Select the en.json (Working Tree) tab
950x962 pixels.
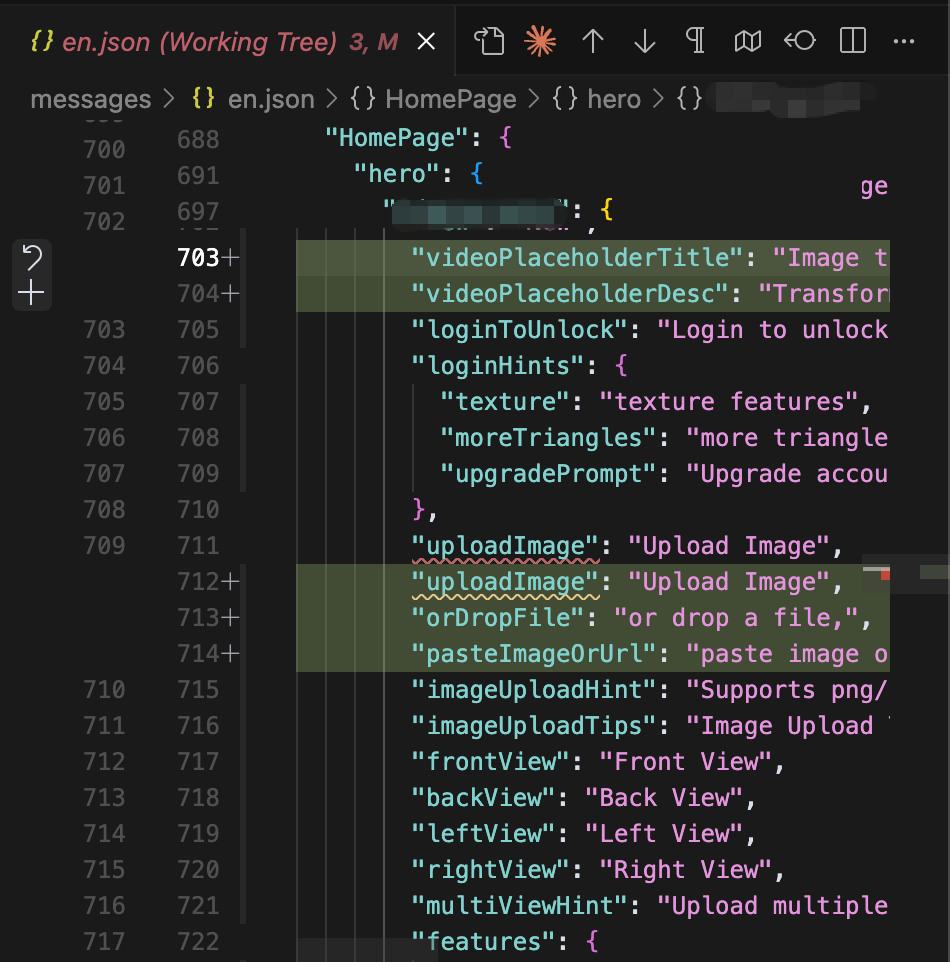pyautogui.click(x=227, y=42)
